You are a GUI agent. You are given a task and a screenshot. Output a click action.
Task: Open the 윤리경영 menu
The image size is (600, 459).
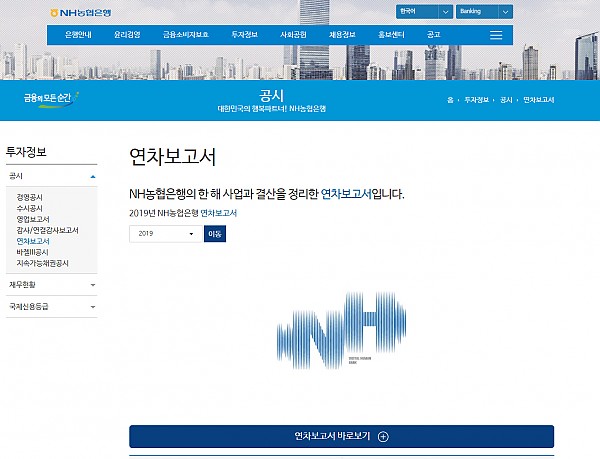(127, 35)
